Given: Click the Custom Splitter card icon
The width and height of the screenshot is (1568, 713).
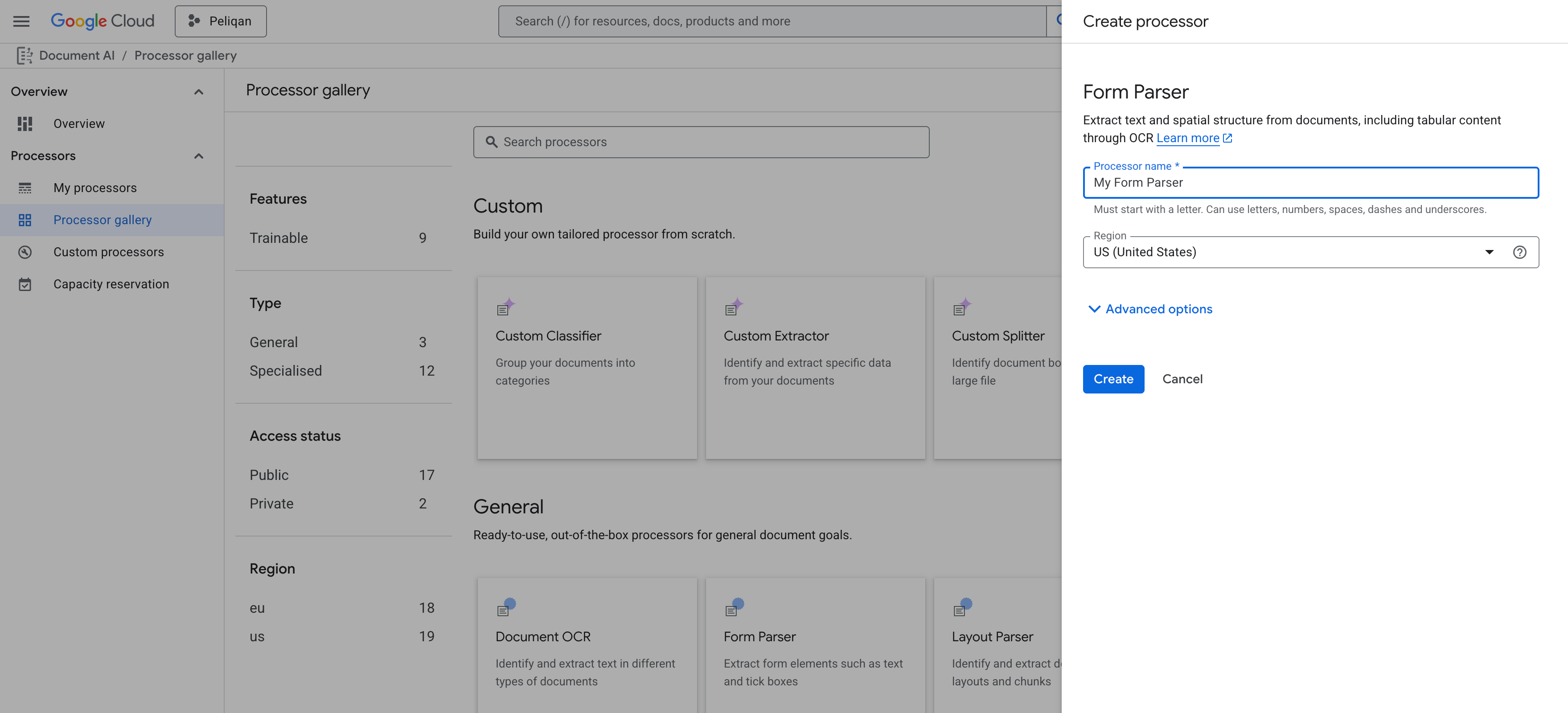Looking at the screenshot, I should (x=962, y=307).
